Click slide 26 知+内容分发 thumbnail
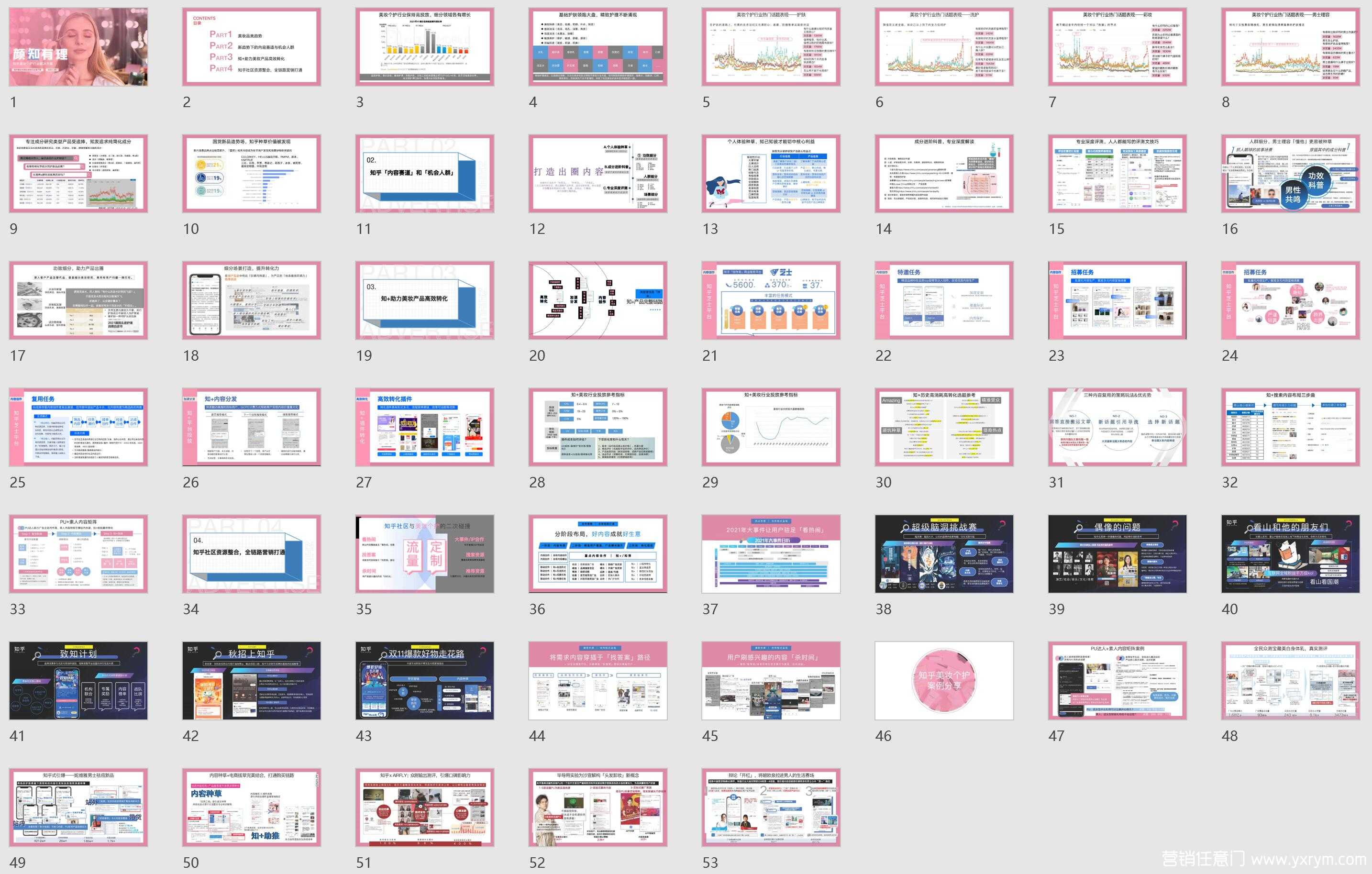Screen dimensions: 1372x874 251,427
